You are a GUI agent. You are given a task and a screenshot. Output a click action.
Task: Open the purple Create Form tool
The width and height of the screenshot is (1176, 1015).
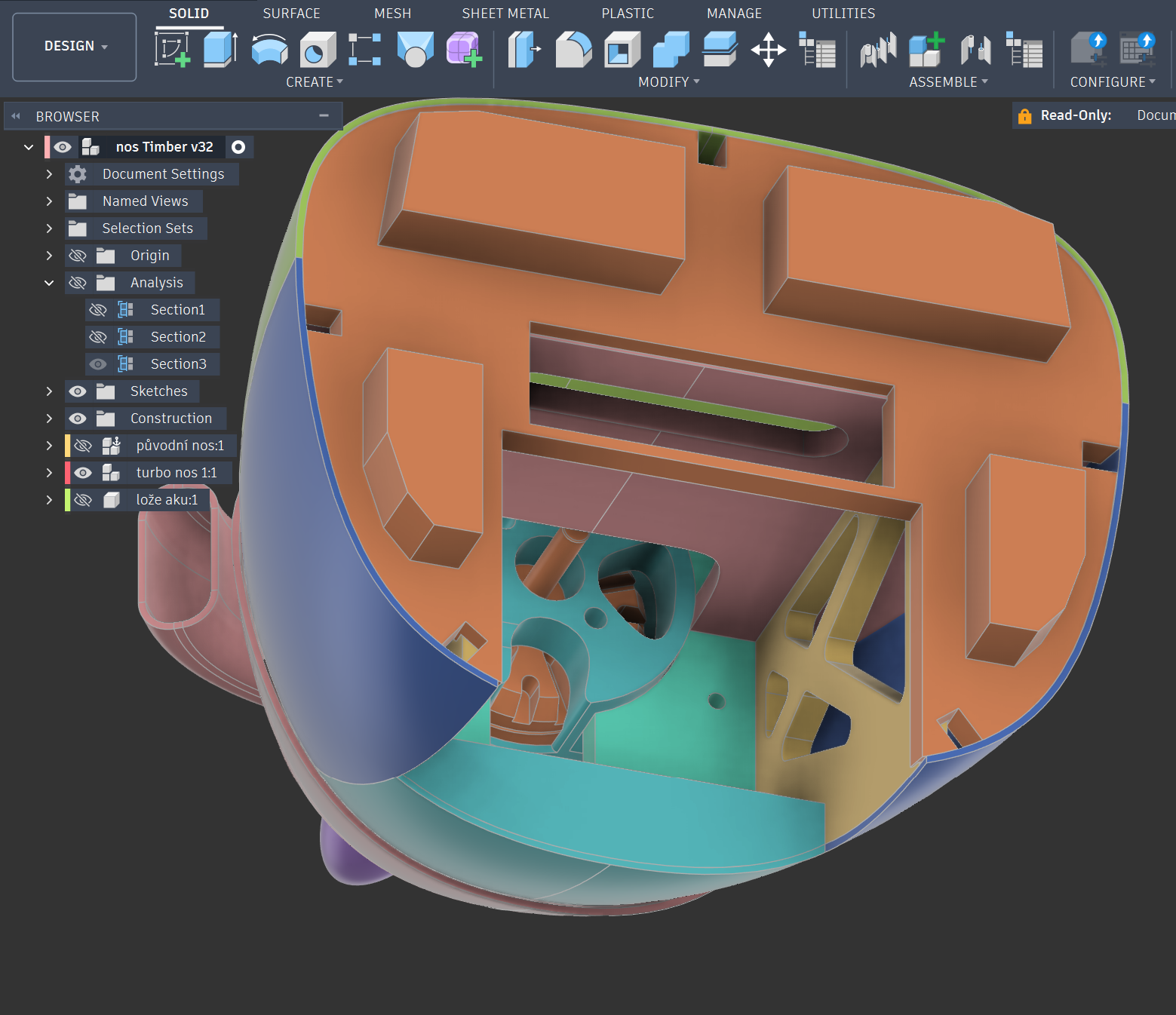[463, 50]
